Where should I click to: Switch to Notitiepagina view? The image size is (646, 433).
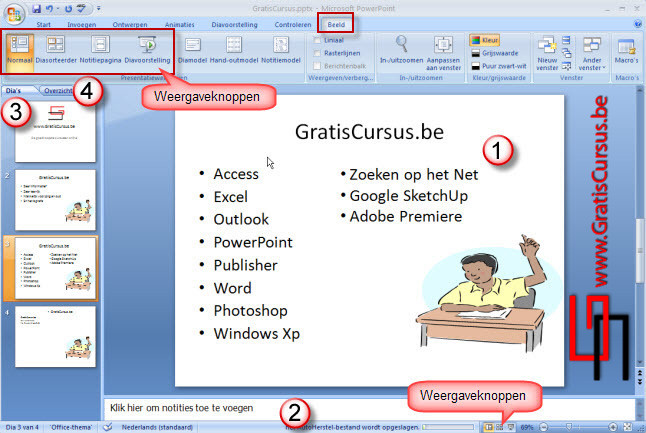101,50
